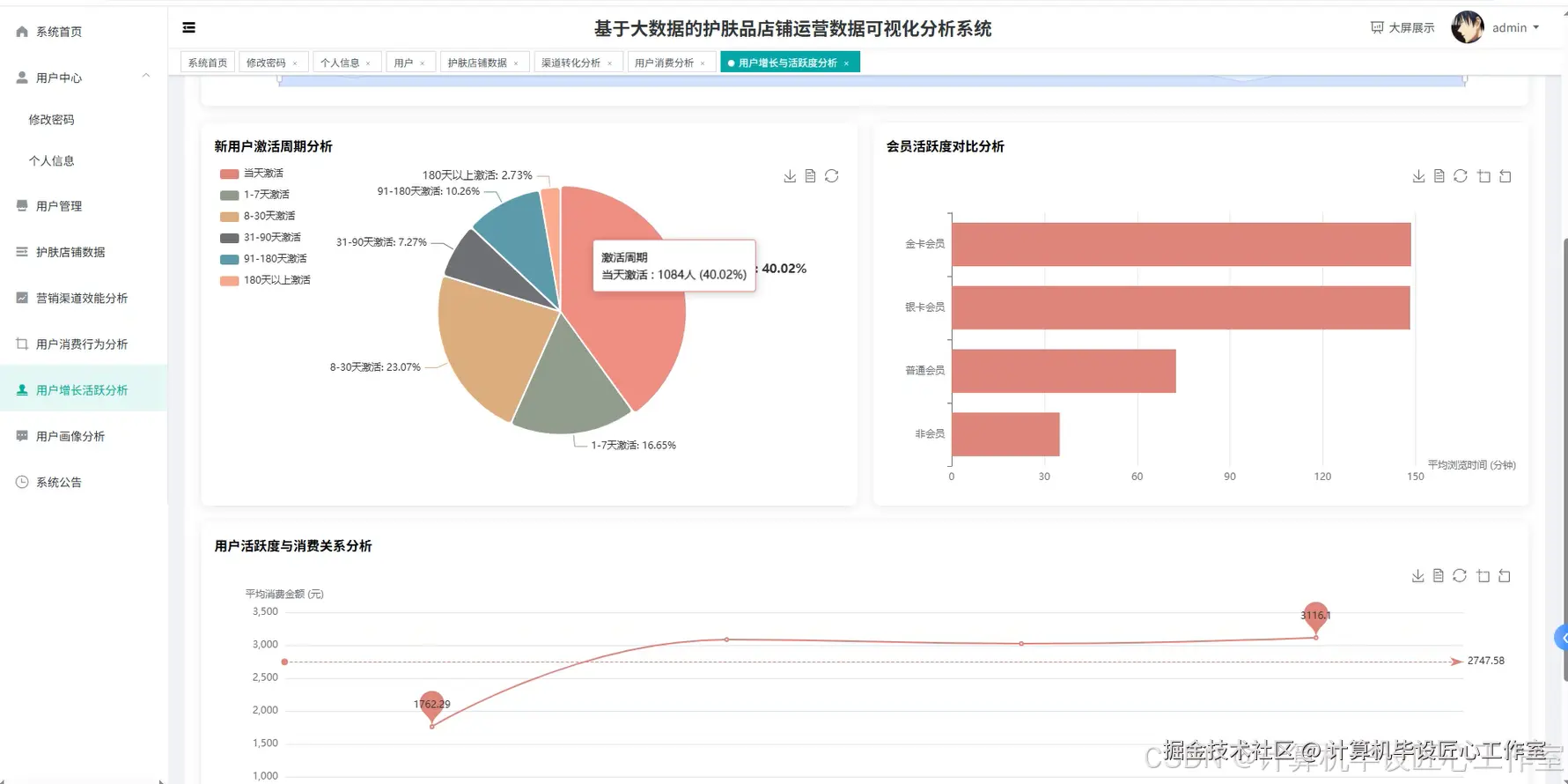Enable area zoom on 会员活跃度 chart

pos(1484,176)
